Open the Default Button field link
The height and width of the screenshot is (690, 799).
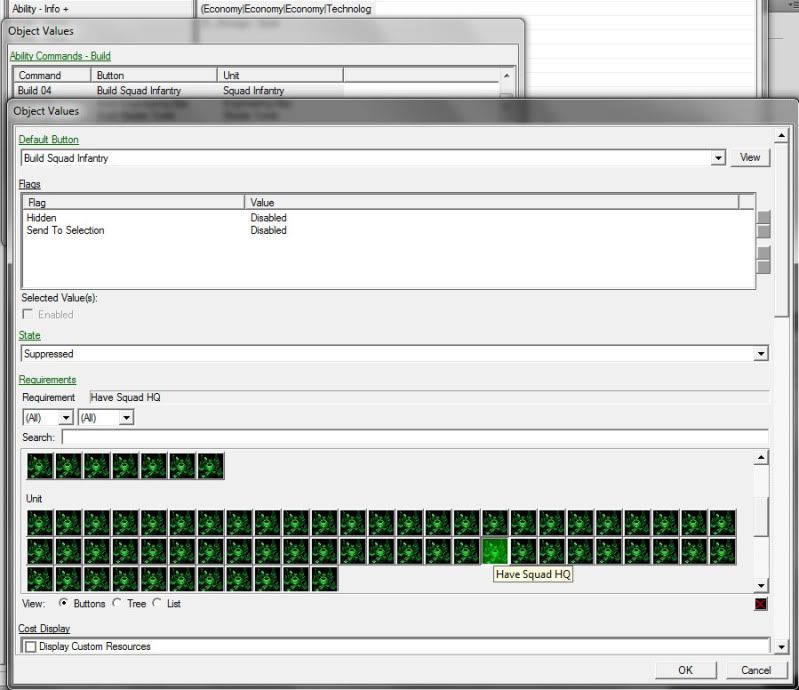(x=48, y=140)
